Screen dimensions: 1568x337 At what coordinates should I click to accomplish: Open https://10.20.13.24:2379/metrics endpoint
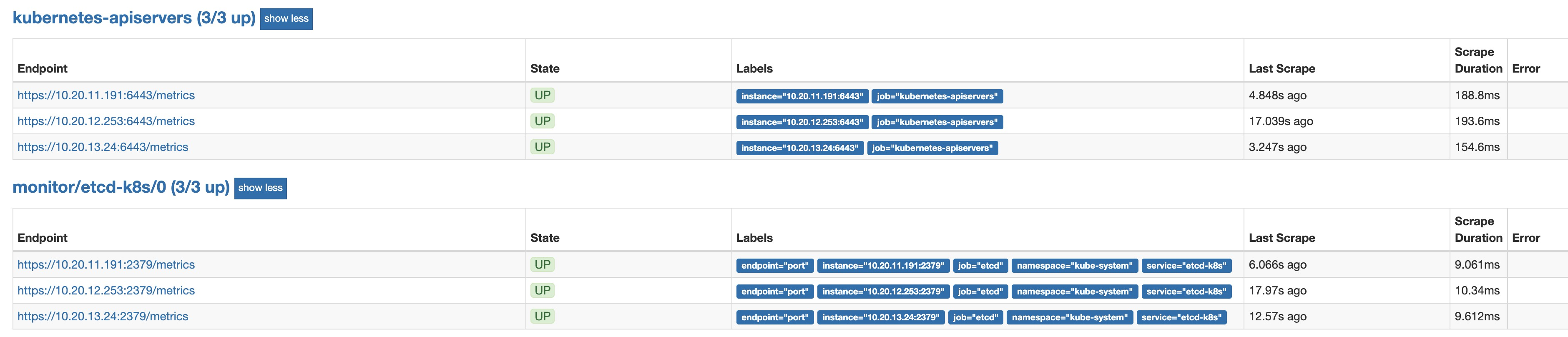[103, 316]
